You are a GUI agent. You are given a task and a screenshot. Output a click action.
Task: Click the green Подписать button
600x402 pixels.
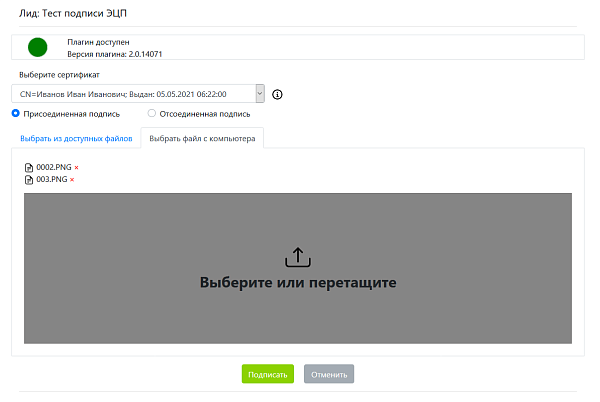coord(268,374)
